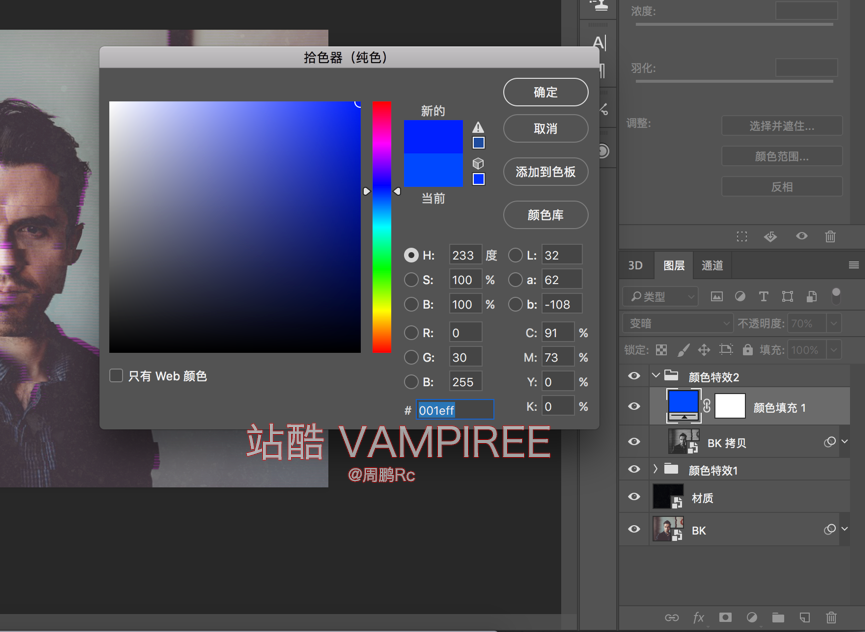
Task: Hide the 颜色特效2 group
Action: coord(634,376)
